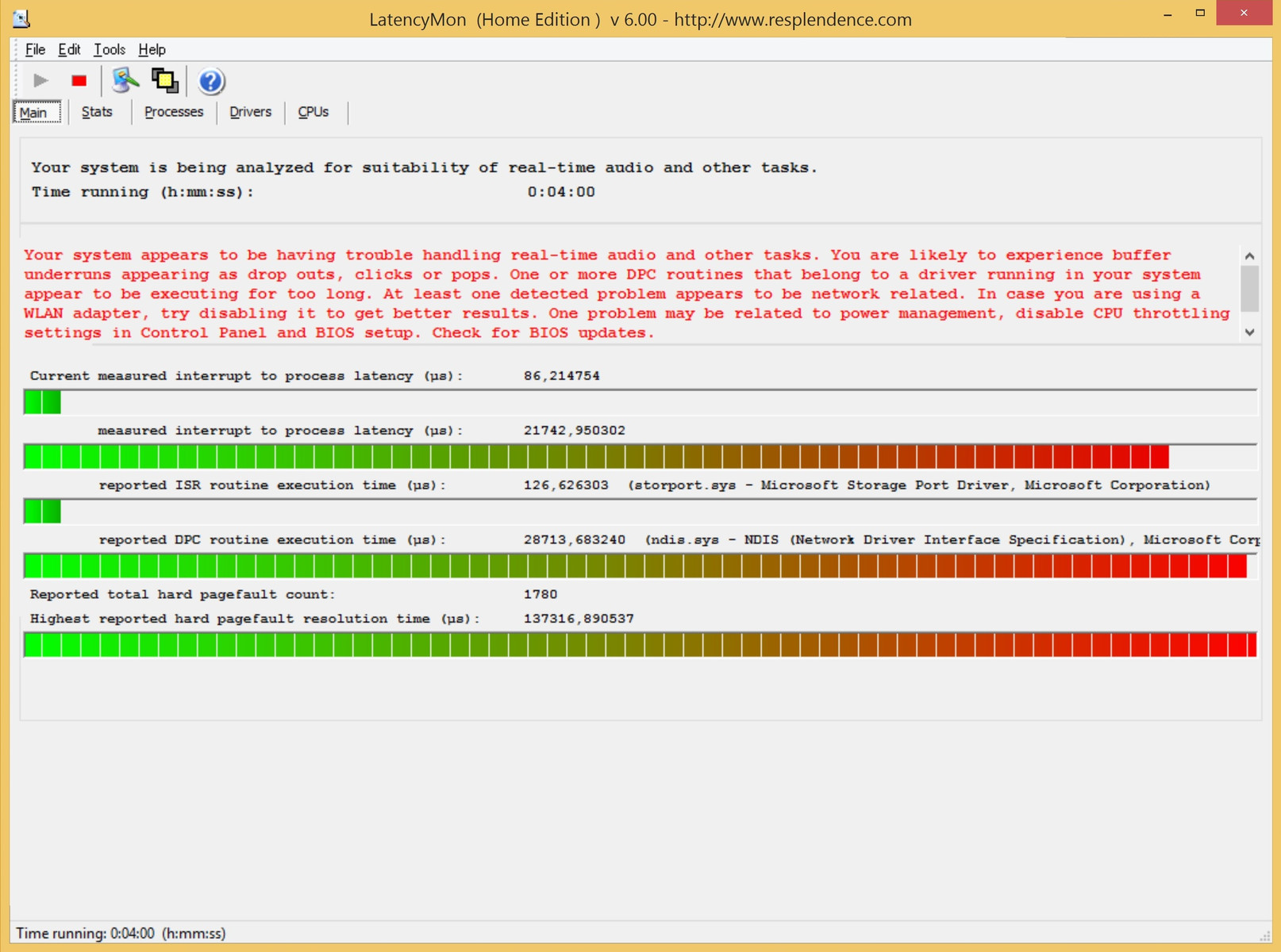Close the LatencyMon window
This screenshot has height=952, width=1281.
(1244, 13)
